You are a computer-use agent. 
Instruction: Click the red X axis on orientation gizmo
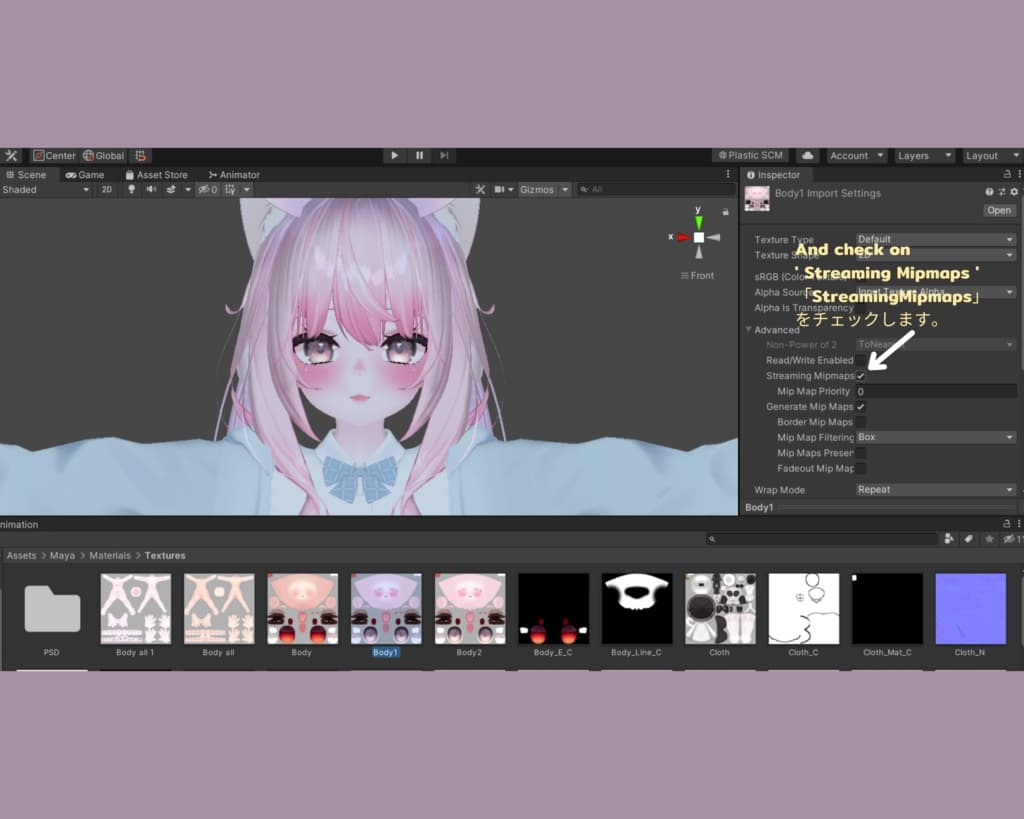pyautogui.click(x=683, y=237)
